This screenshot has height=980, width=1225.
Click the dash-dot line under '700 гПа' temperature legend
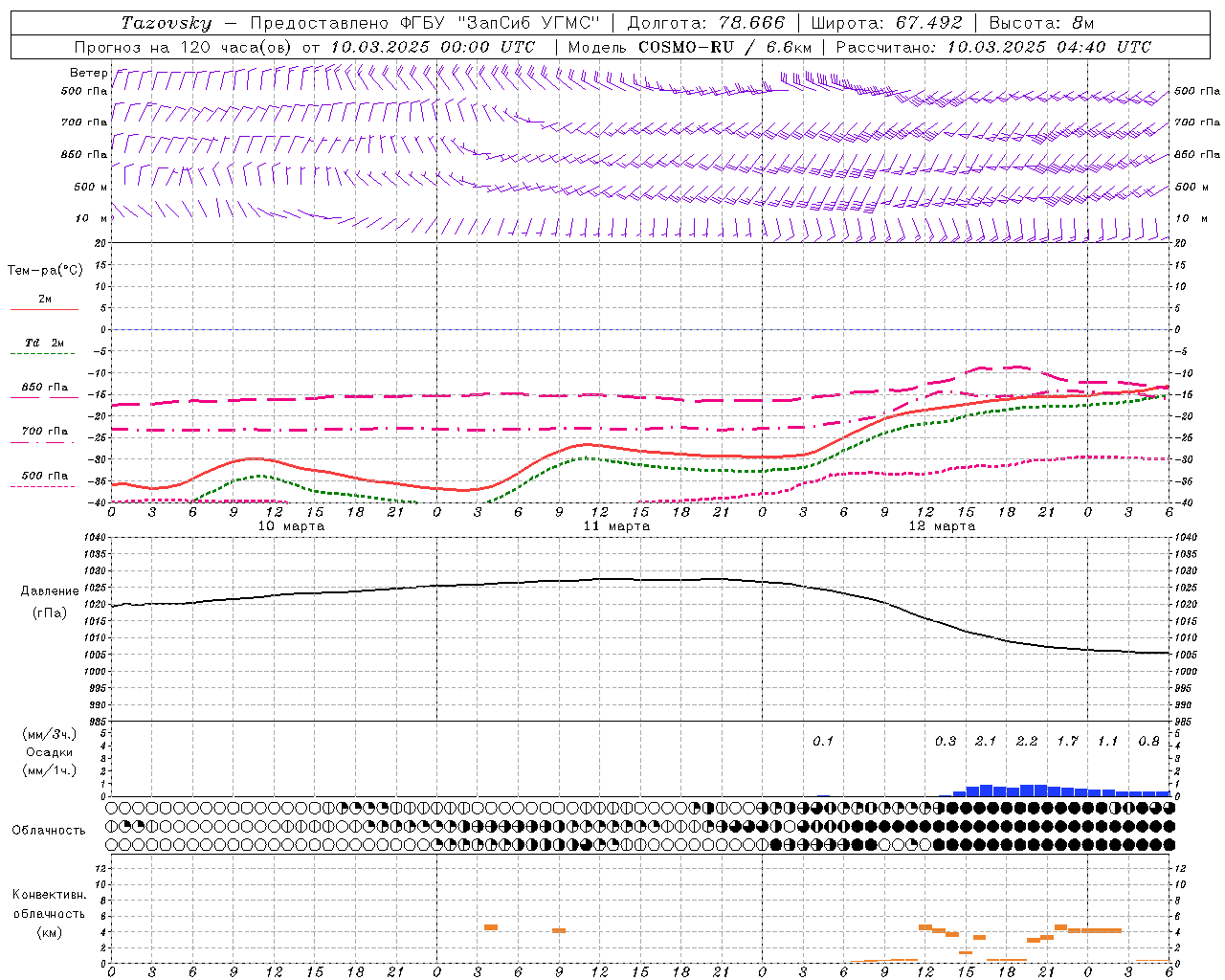pos(44,442)
